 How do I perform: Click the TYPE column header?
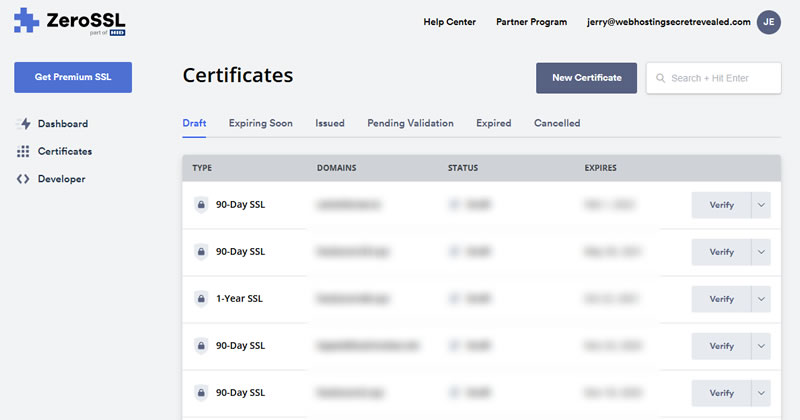tap(202, 168)
